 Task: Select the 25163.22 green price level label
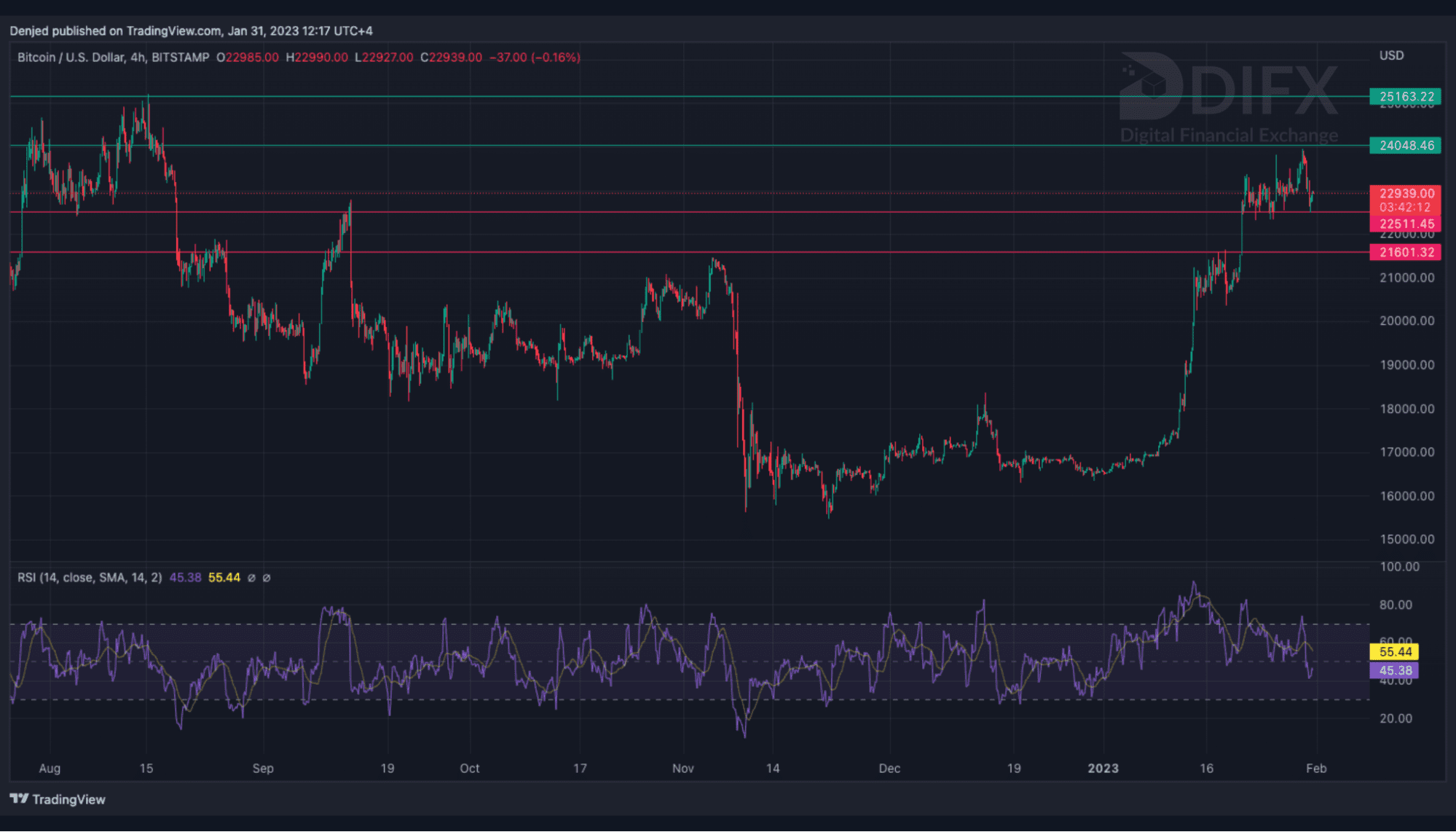click(1406, 96)
